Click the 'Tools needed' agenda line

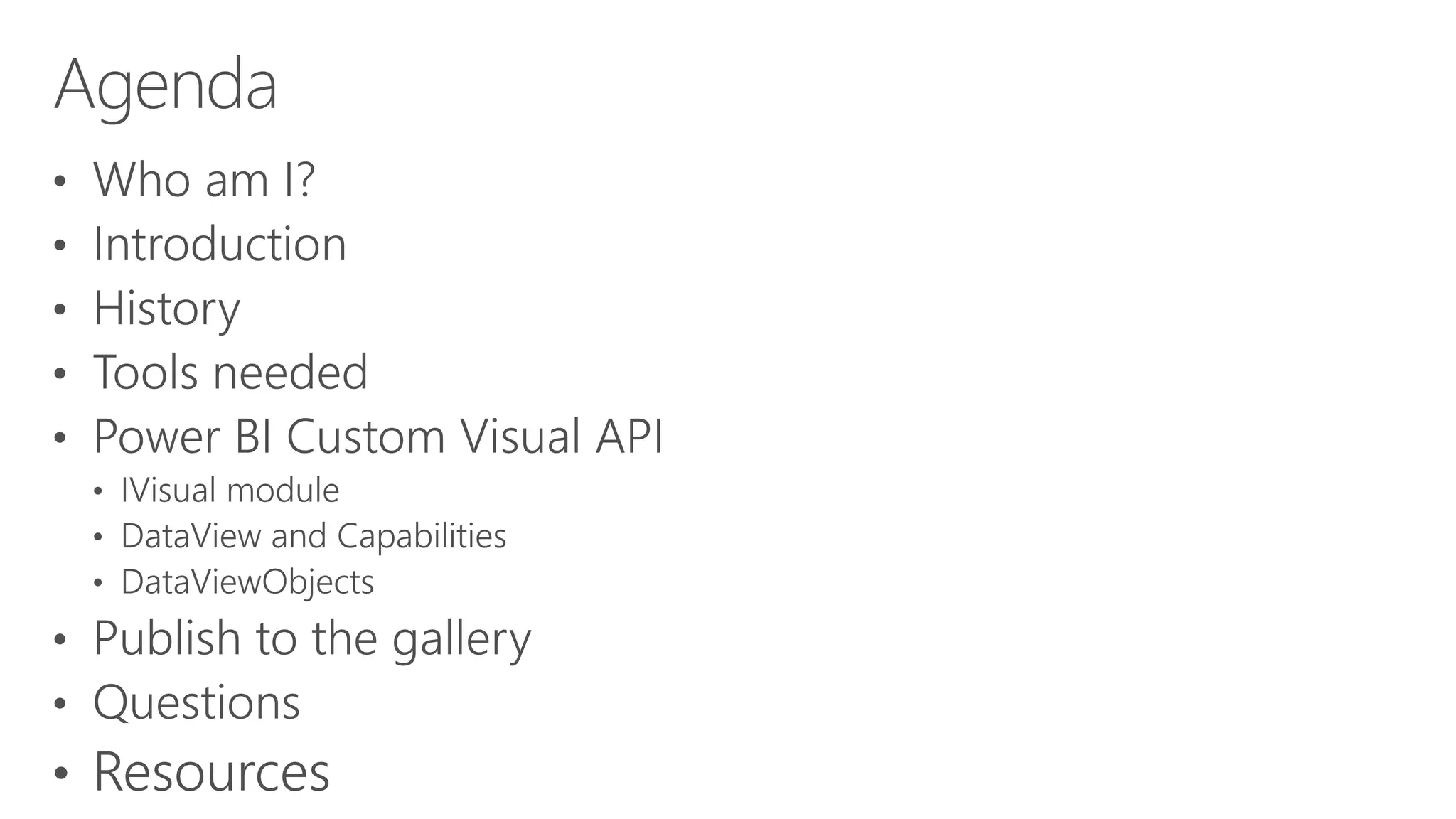click(230, 372)
